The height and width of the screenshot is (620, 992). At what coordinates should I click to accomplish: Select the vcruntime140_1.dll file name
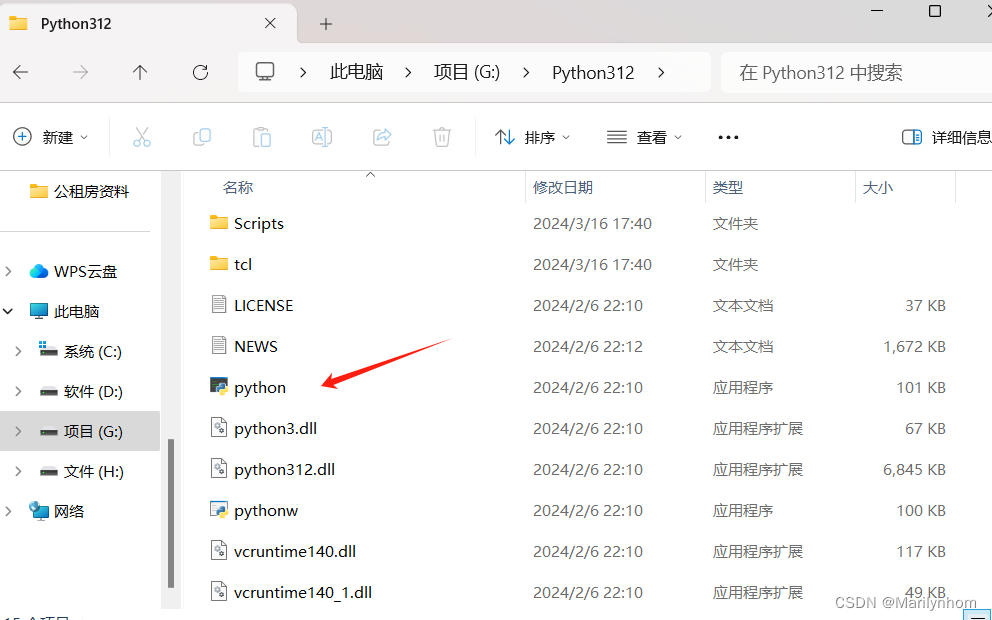pos(302,592)
